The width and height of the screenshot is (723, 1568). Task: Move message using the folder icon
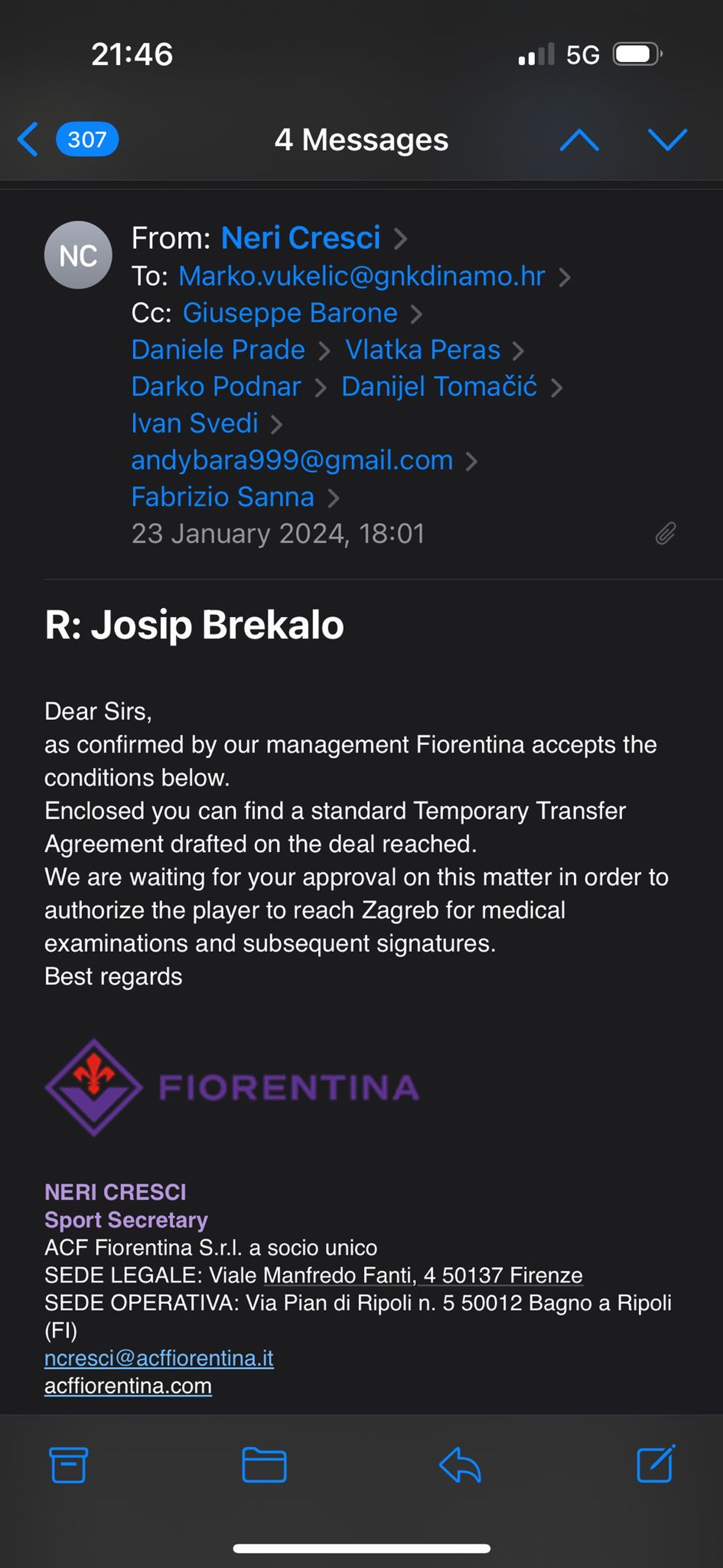265,1464
